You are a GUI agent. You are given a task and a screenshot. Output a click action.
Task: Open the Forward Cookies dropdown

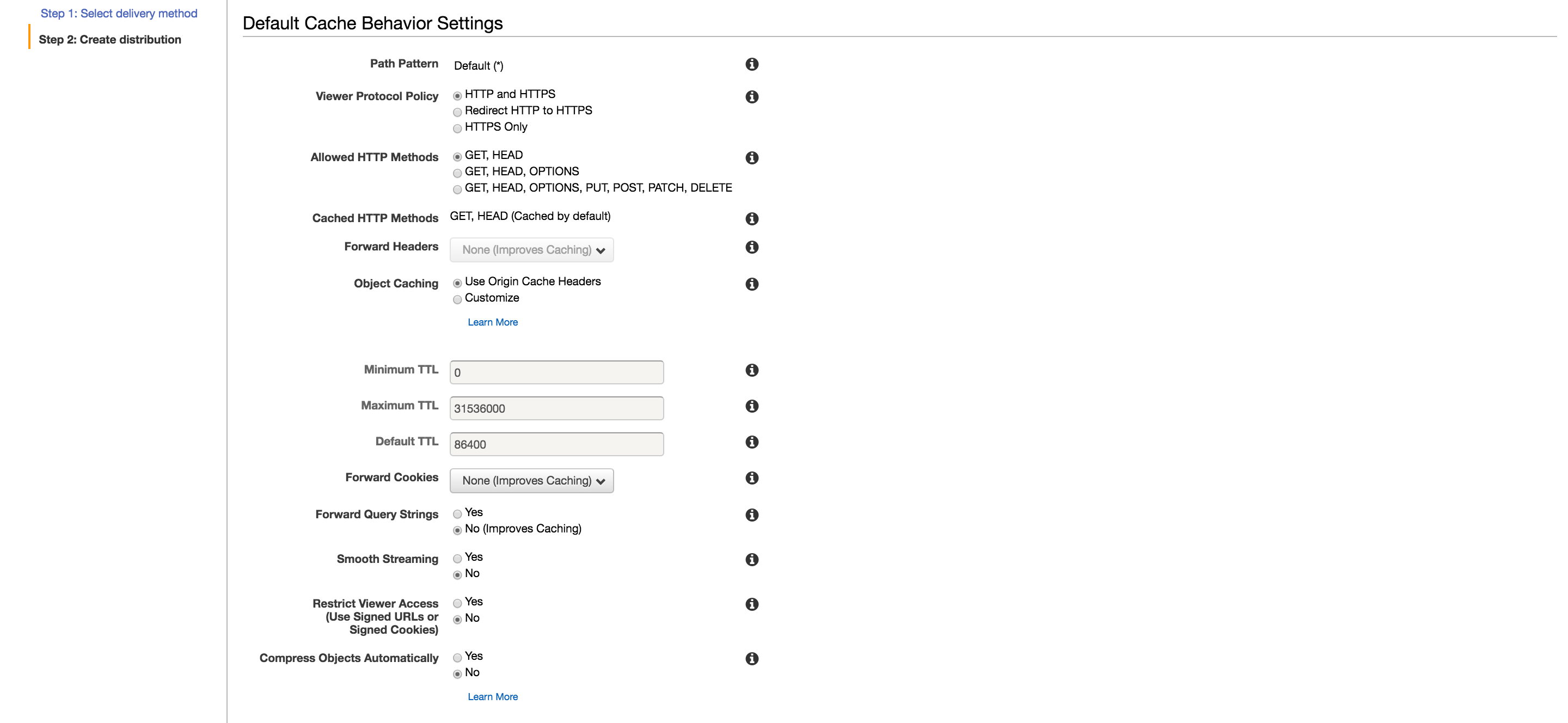(x=531, y=481)
